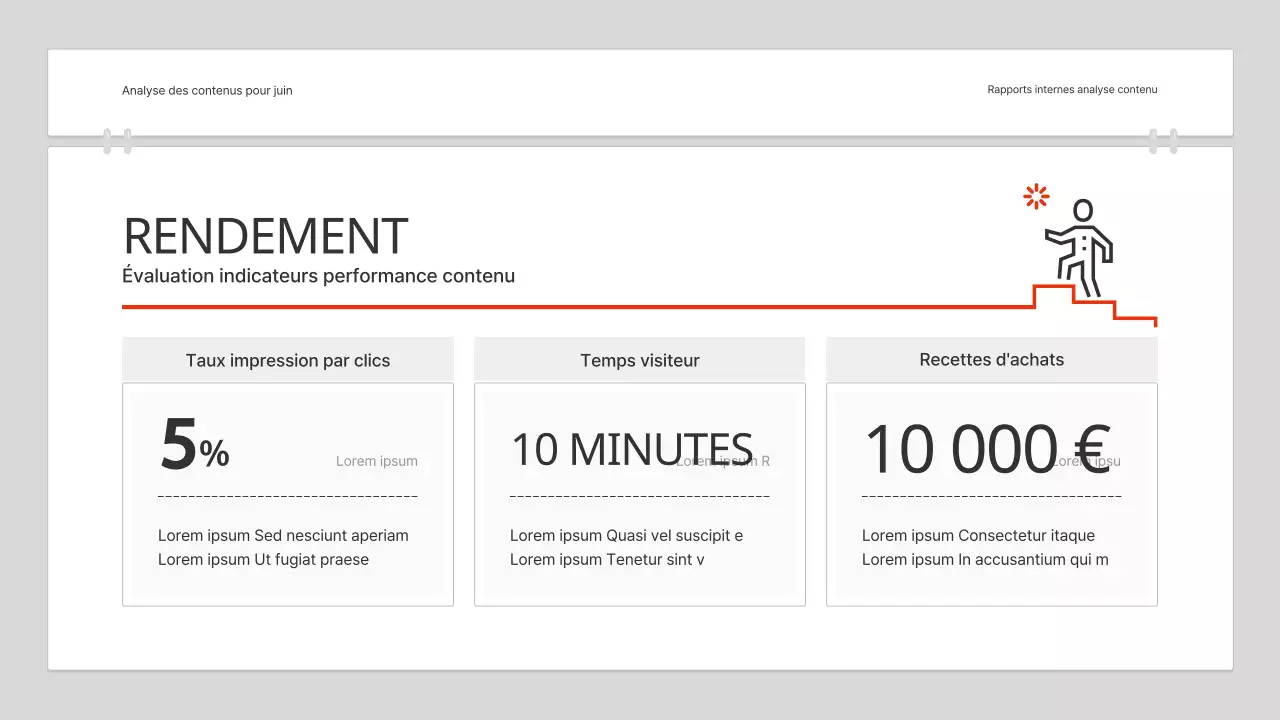Viewport: 1280px width, 720px height.
Task: Click the RENDEMENT title text
Action: click(265, 237)
